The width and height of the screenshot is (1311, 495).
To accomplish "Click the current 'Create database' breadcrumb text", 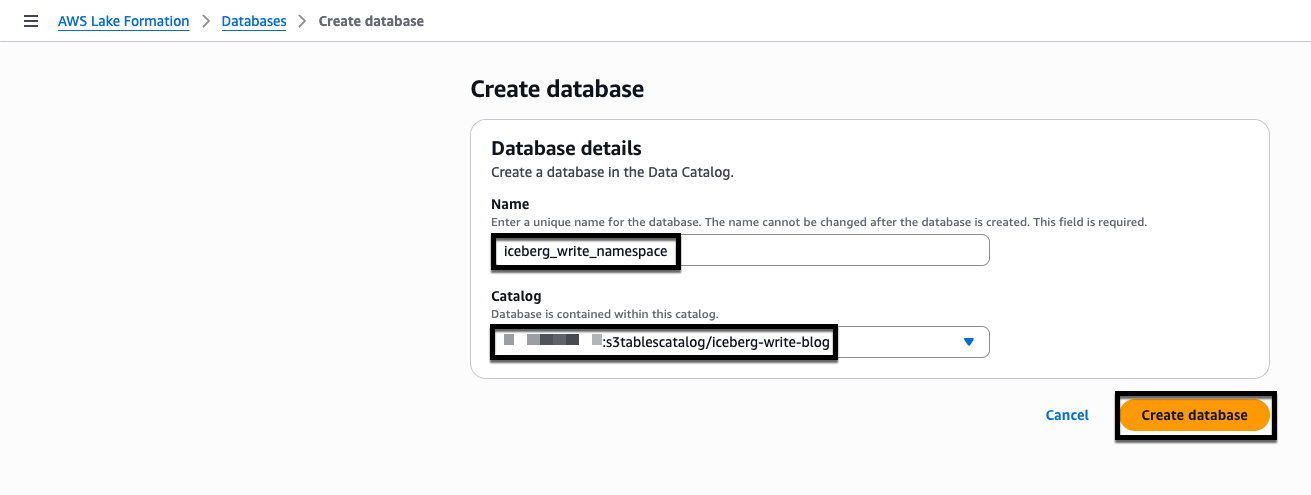I will coord(370,21).
